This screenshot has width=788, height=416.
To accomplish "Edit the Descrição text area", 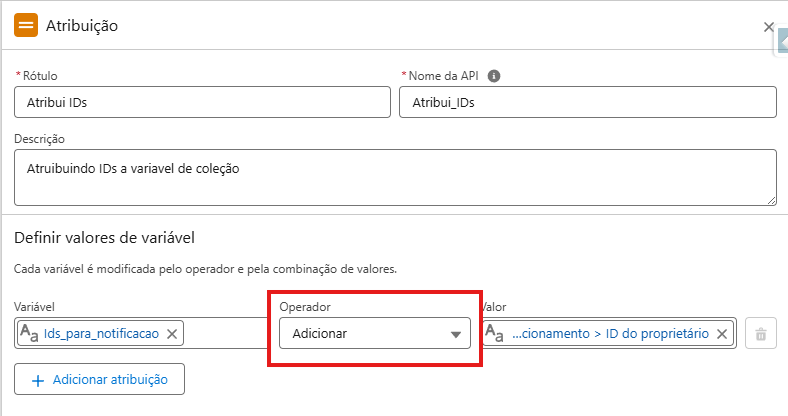I will click(x=395, y=177).
